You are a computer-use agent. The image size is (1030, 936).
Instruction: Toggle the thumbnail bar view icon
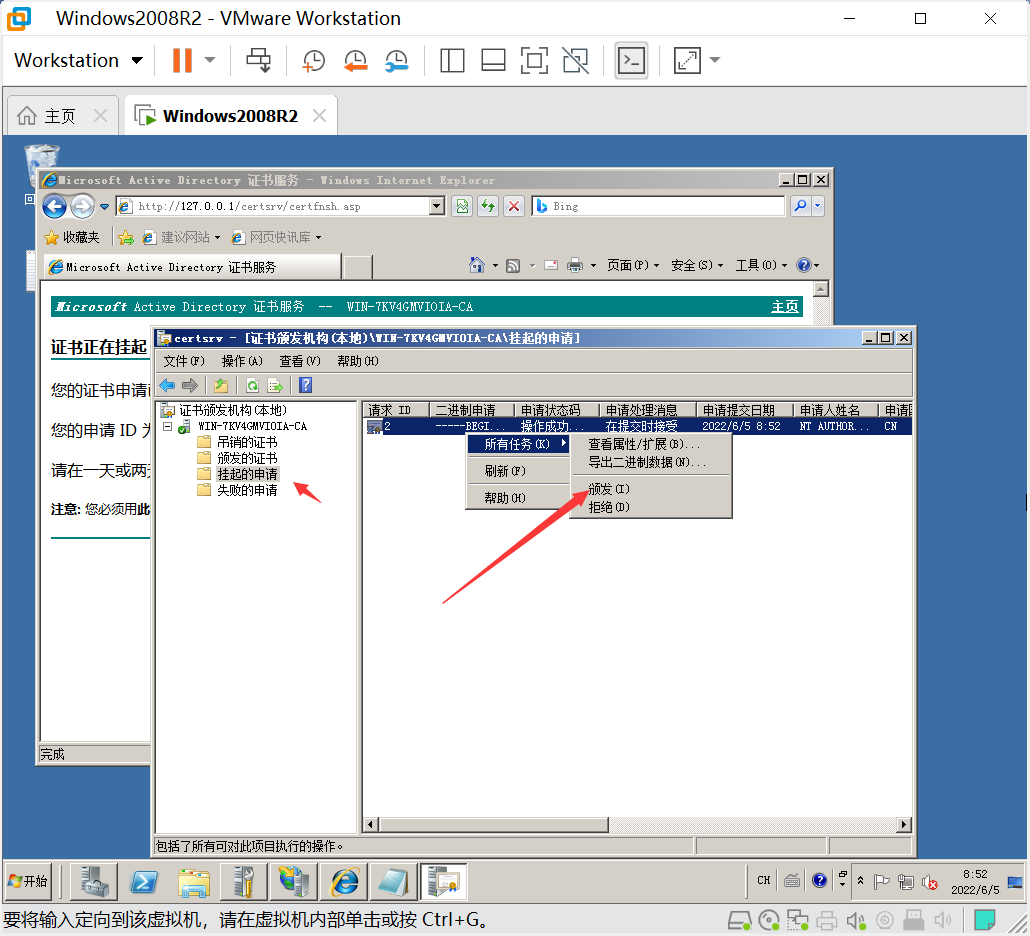(493, 60)
